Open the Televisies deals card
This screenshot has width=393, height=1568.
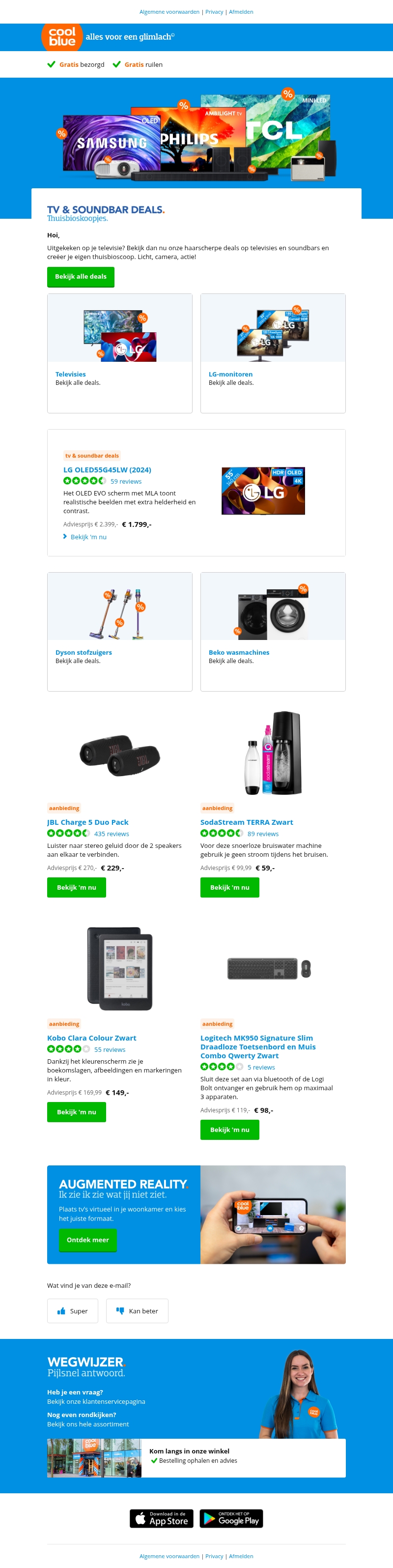coord(120,353)
